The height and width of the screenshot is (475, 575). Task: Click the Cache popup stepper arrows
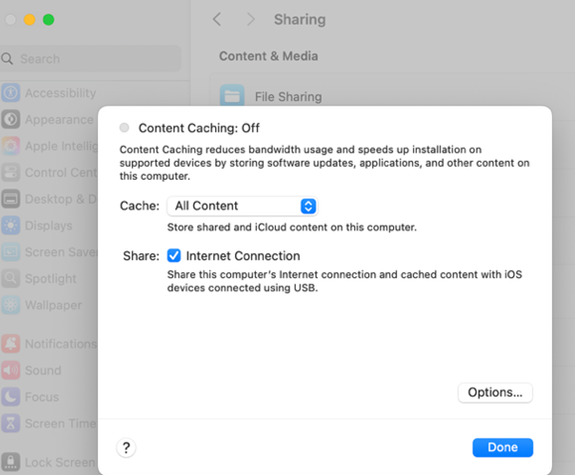pyautogui.click(x=308, y=206)
